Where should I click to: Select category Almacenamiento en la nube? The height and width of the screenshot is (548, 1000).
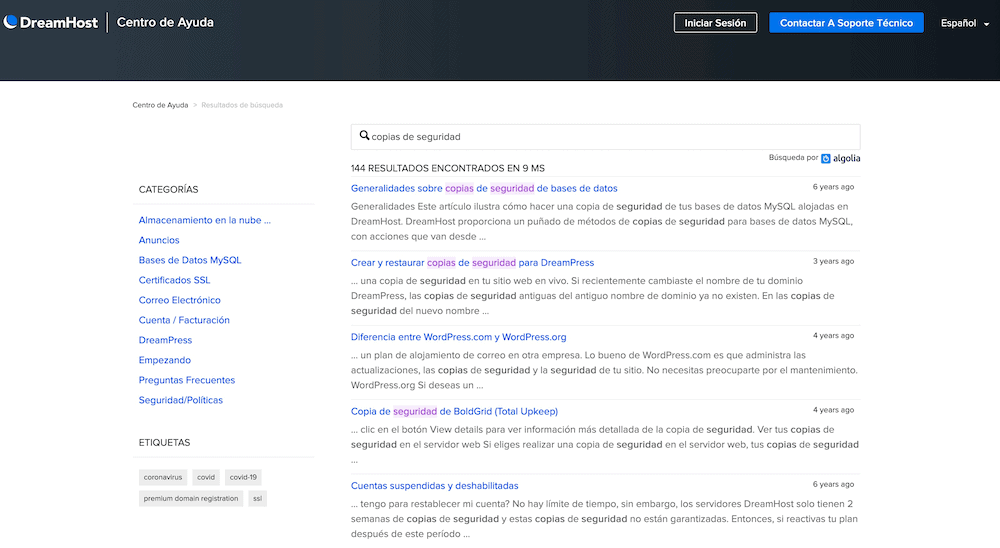(205, 220)
